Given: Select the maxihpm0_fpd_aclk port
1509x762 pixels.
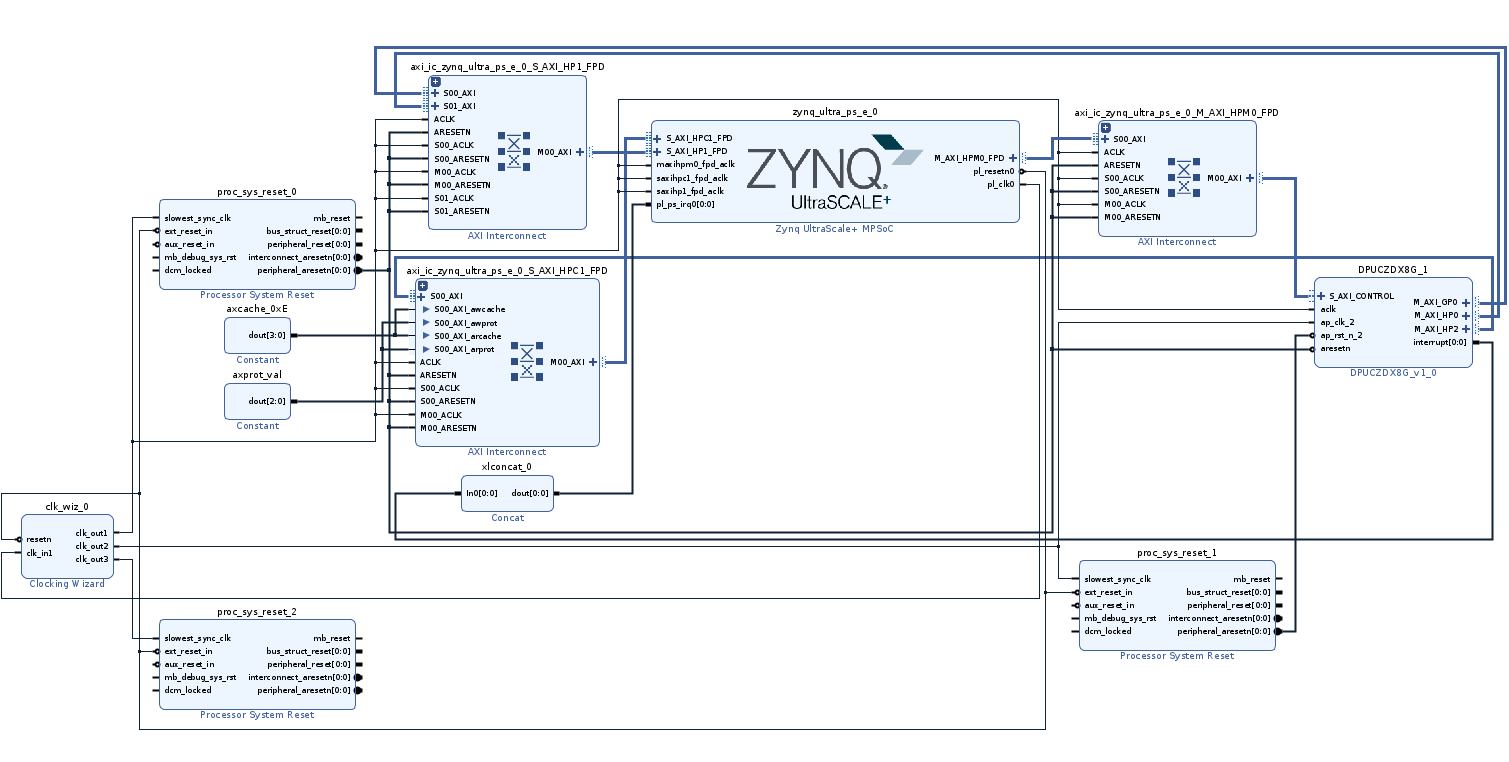Looking at the screenshot, I should (695, 164).
